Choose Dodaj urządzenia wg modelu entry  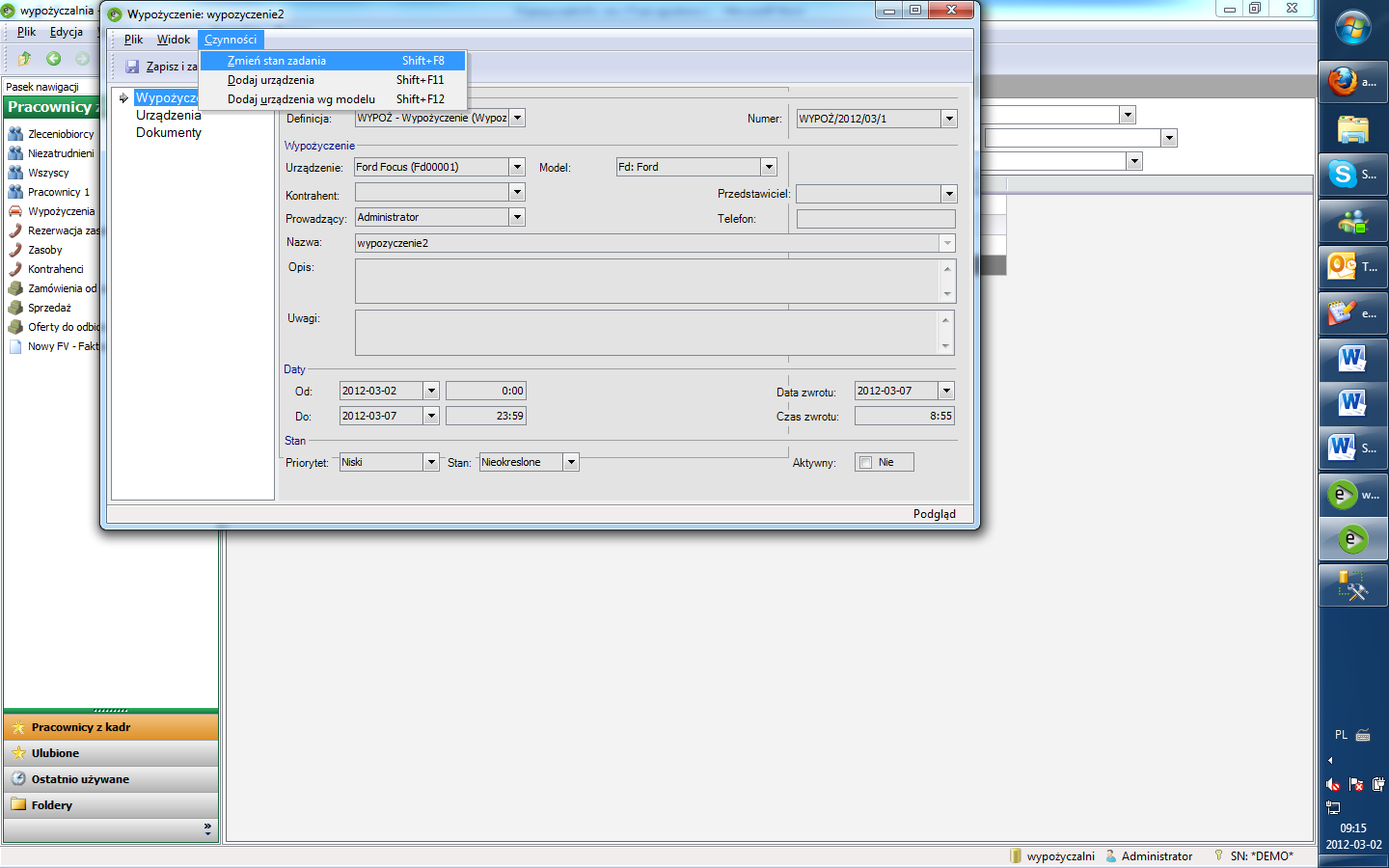point(333,99)
